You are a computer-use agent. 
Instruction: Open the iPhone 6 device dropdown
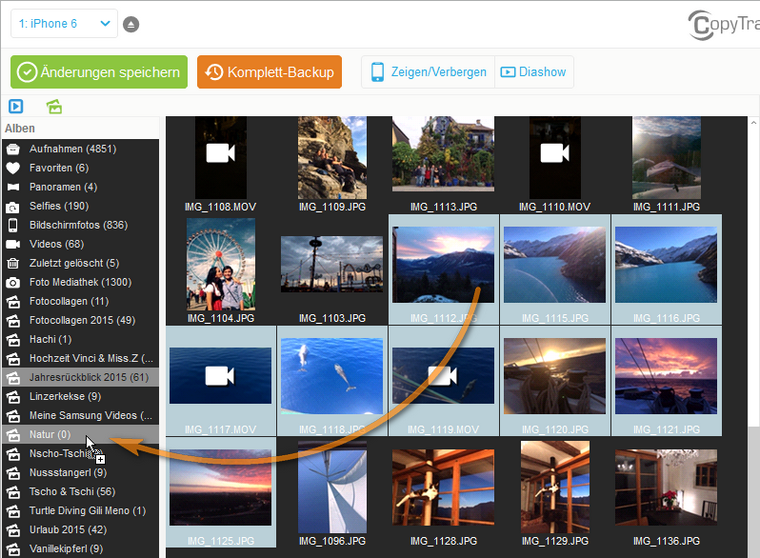pos(64,24)
